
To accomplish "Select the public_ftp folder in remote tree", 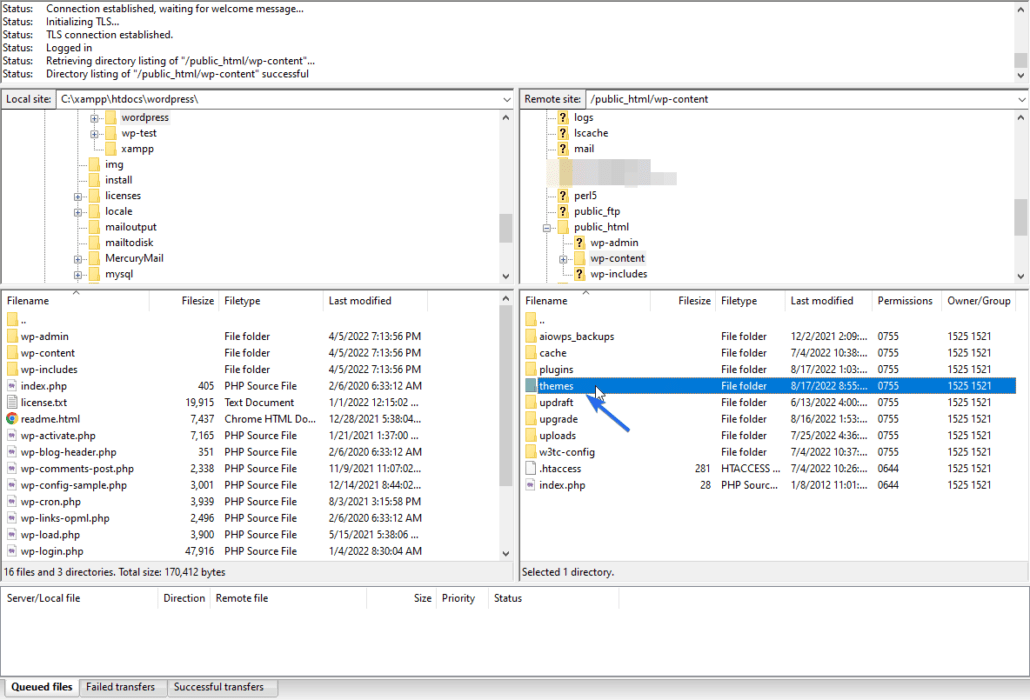I will coord(596,211).
